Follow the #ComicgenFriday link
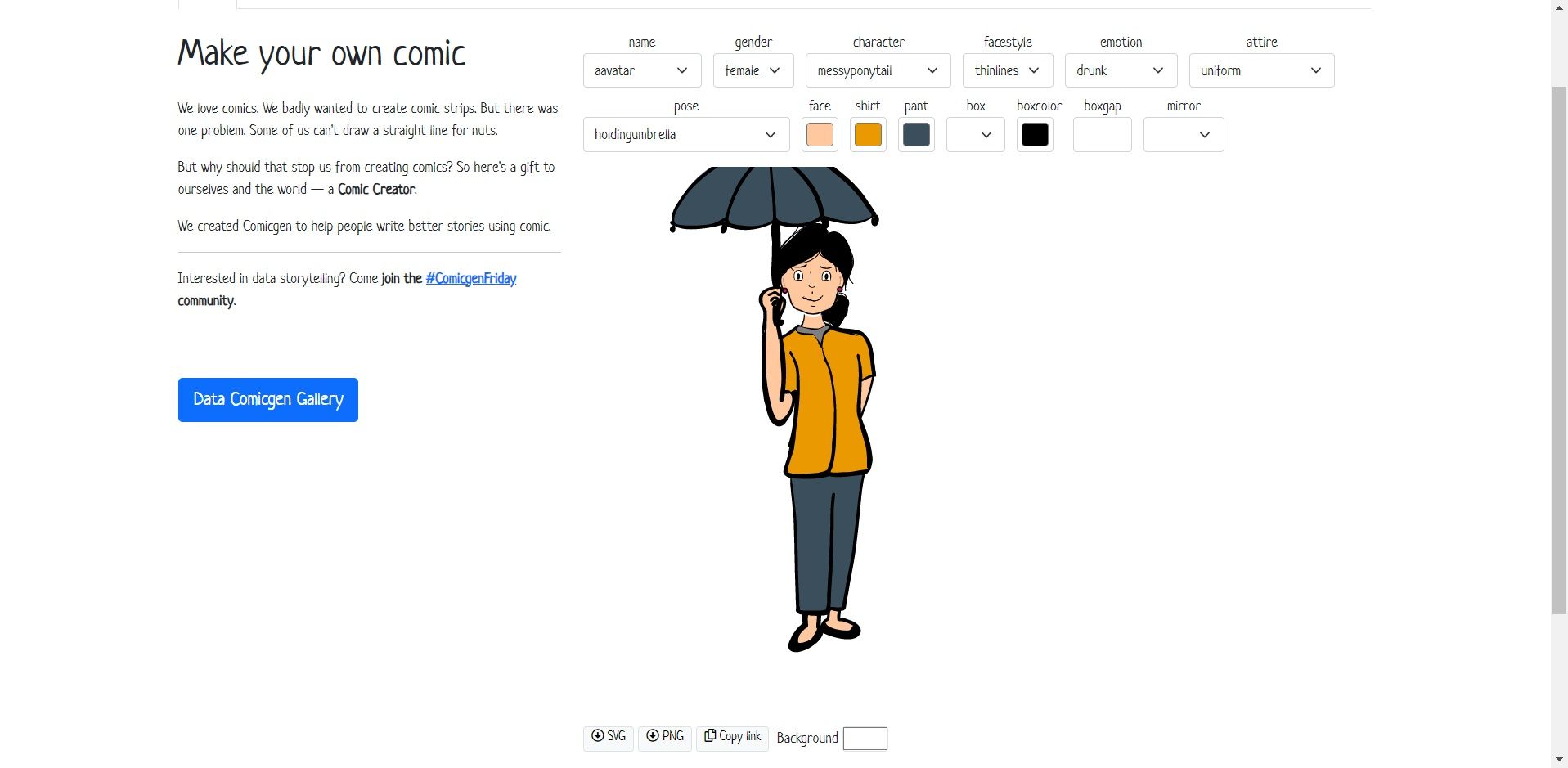Image resolution: width=1568 pixels, height=768 pixels. pos(471,278)
